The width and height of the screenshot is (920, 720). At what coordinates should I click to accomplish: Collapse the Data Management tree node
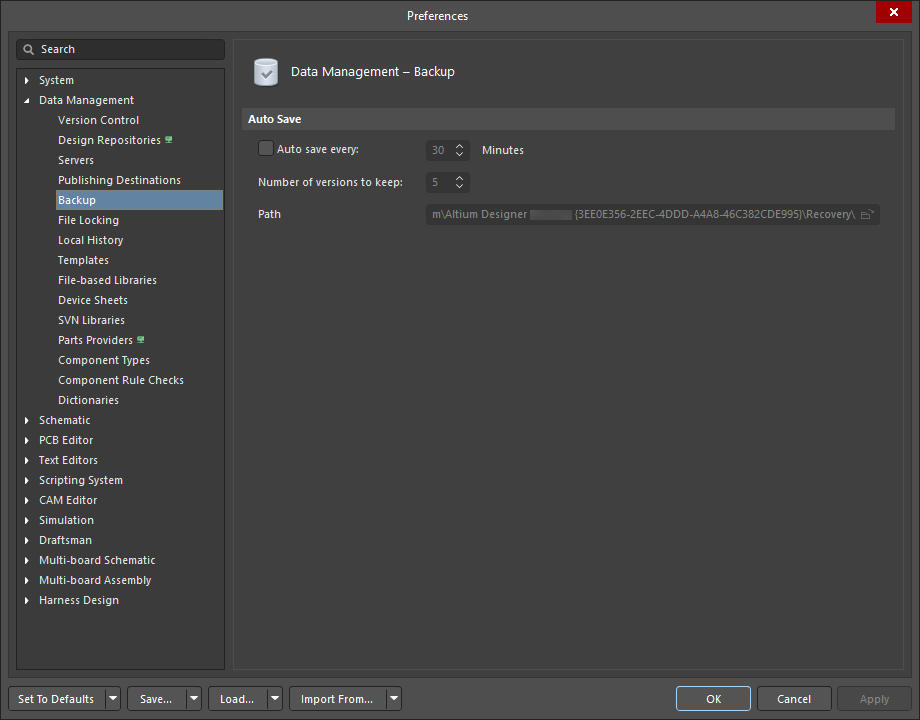pos(27,100)
